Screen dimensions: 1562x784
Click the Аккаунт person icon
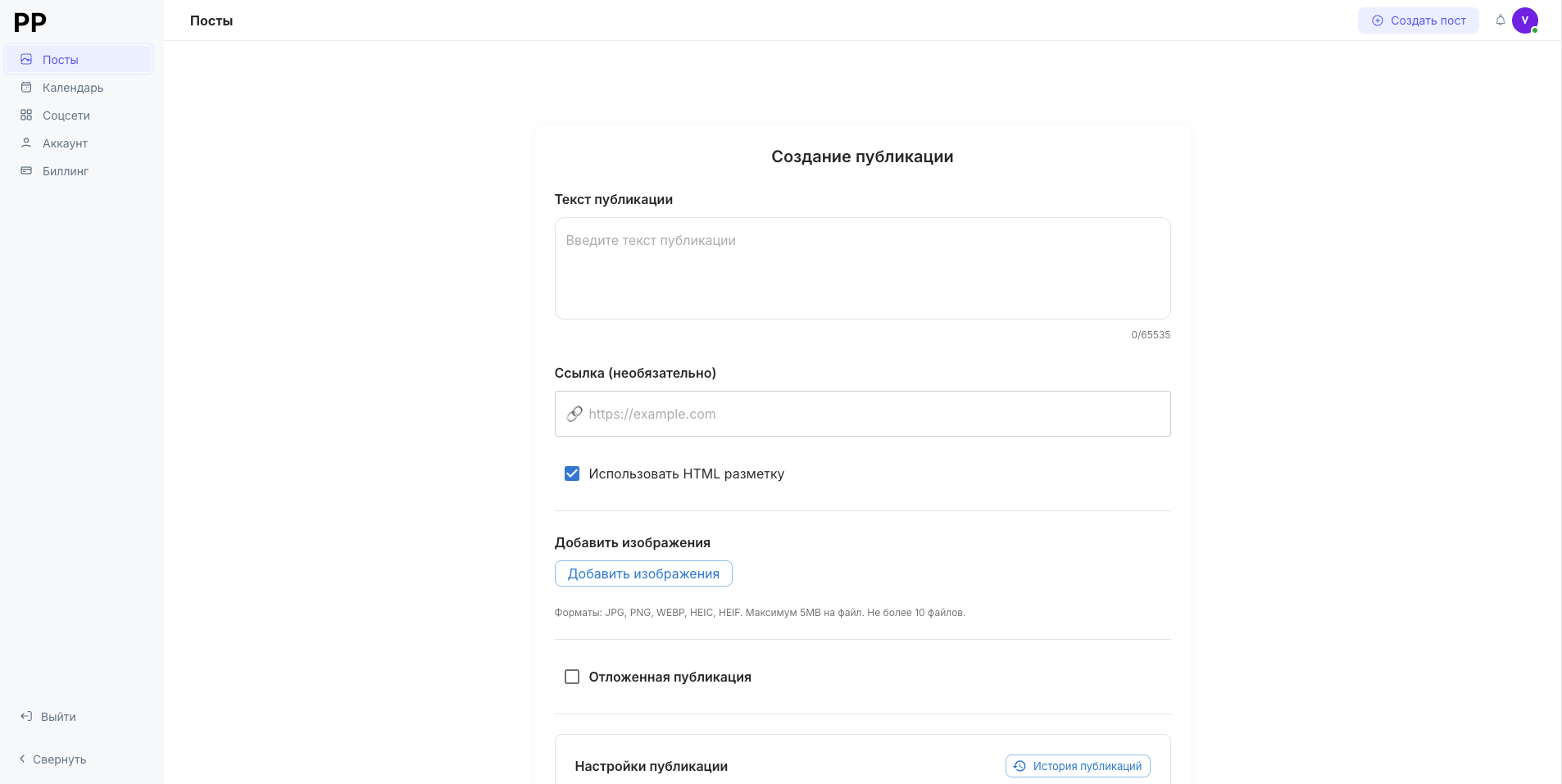tap(26, 143)
